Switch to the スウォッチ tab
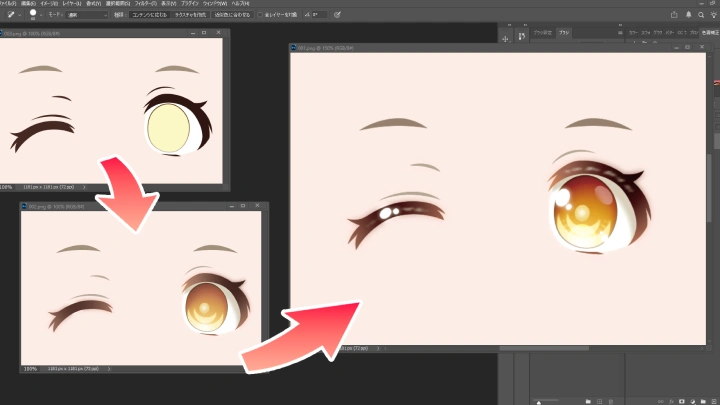 [646, 33]
